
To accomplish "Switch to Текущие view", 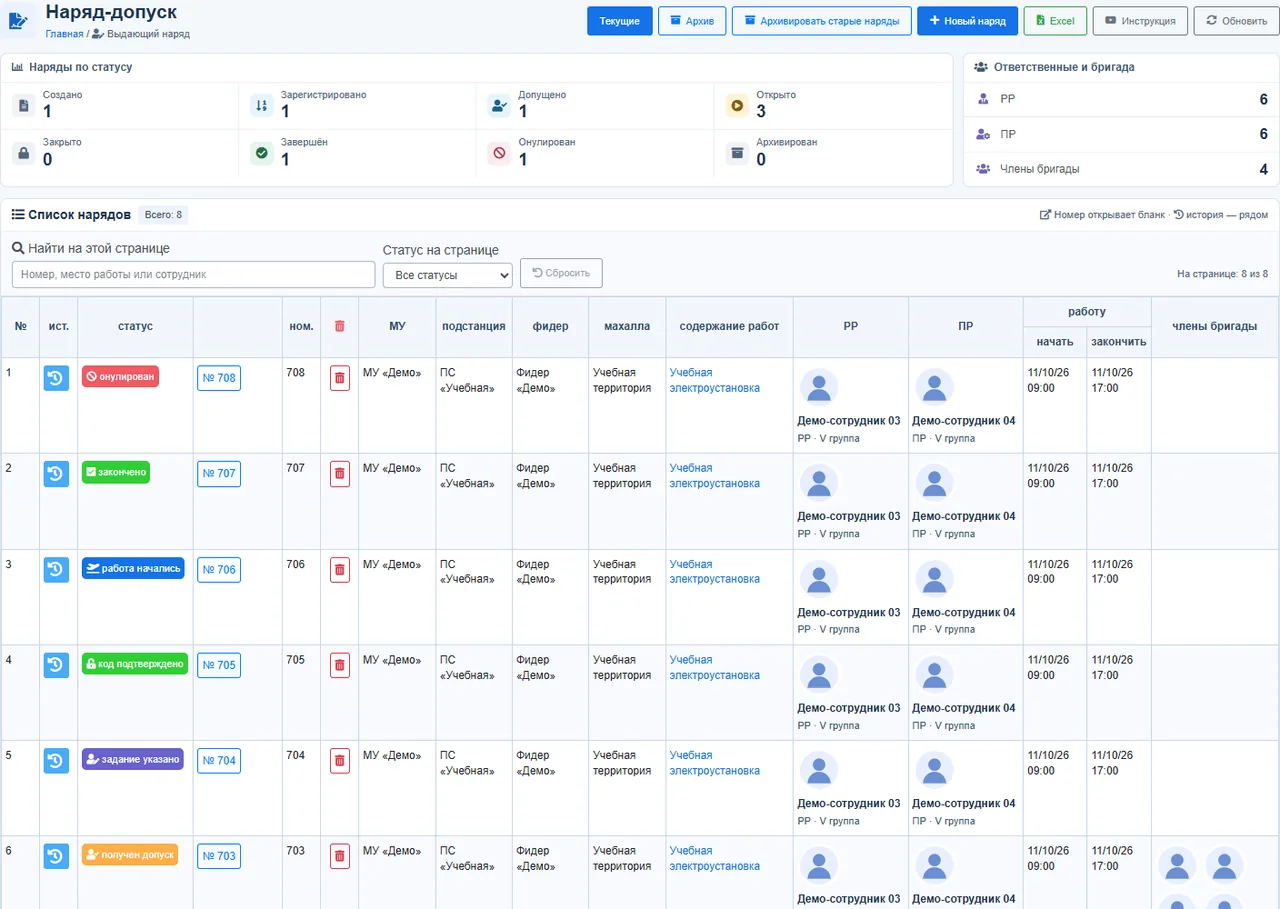I will coord(620,21).
